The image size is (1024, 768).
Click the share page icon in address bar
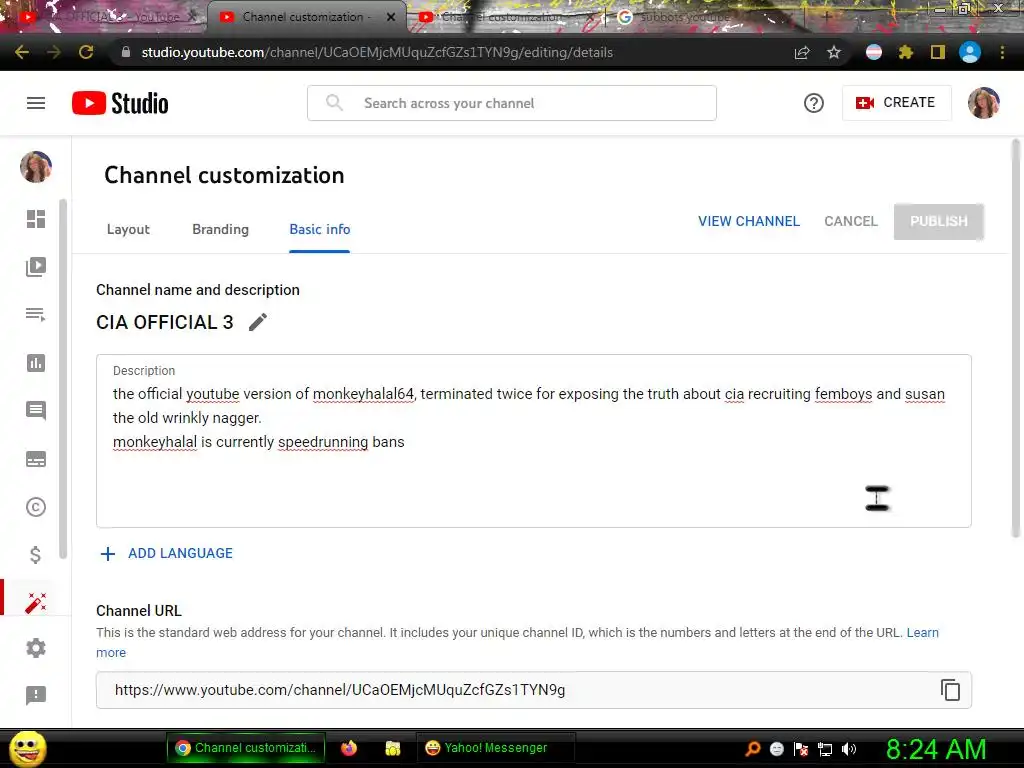802,53
